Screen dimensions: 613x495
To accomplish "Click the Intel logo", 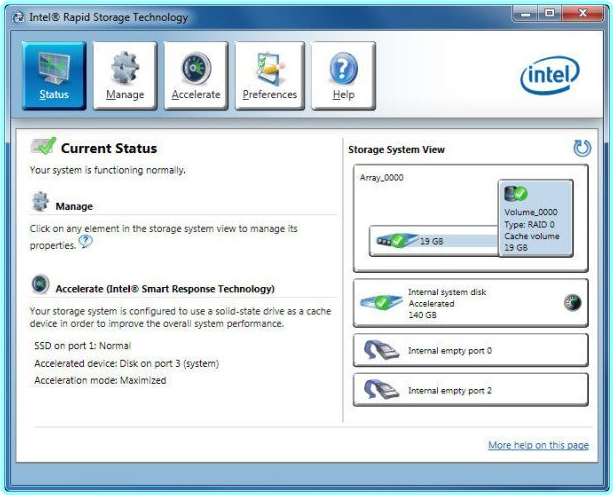I will tap(550, 75).
